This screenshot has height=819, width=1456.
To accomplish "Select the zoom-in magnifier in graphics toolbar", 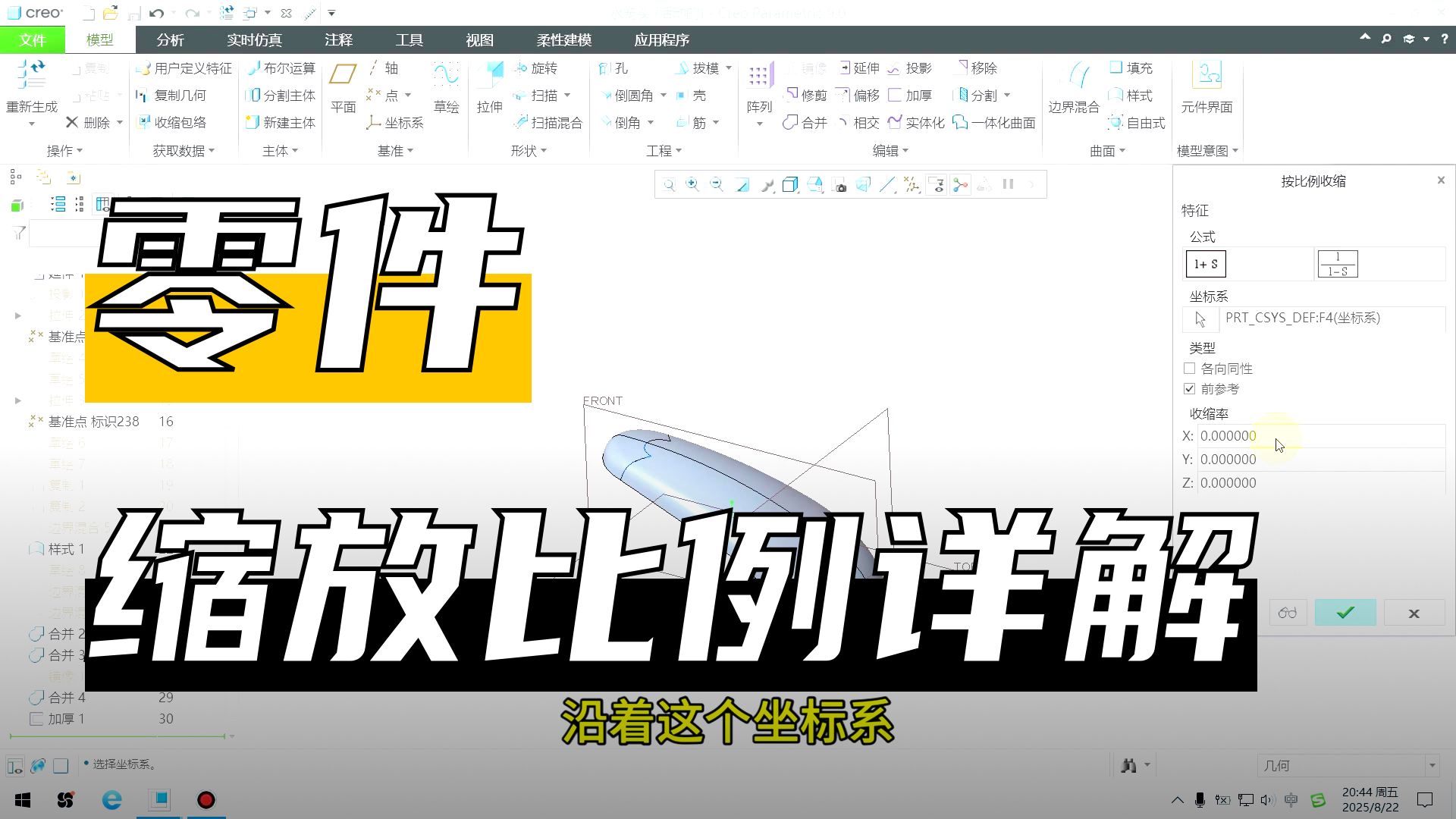I will click(692, 184).
